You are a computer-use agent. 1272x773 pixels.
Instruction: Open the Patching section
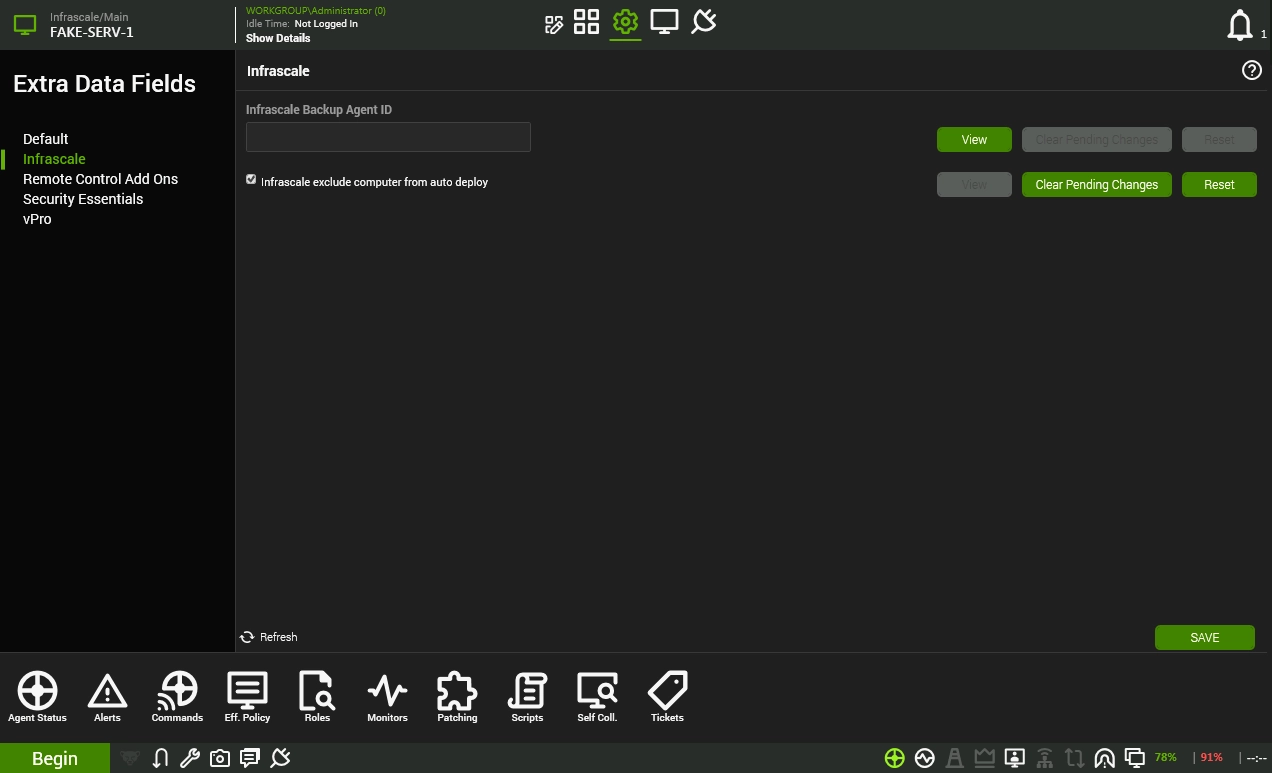[x=457, y=697]
